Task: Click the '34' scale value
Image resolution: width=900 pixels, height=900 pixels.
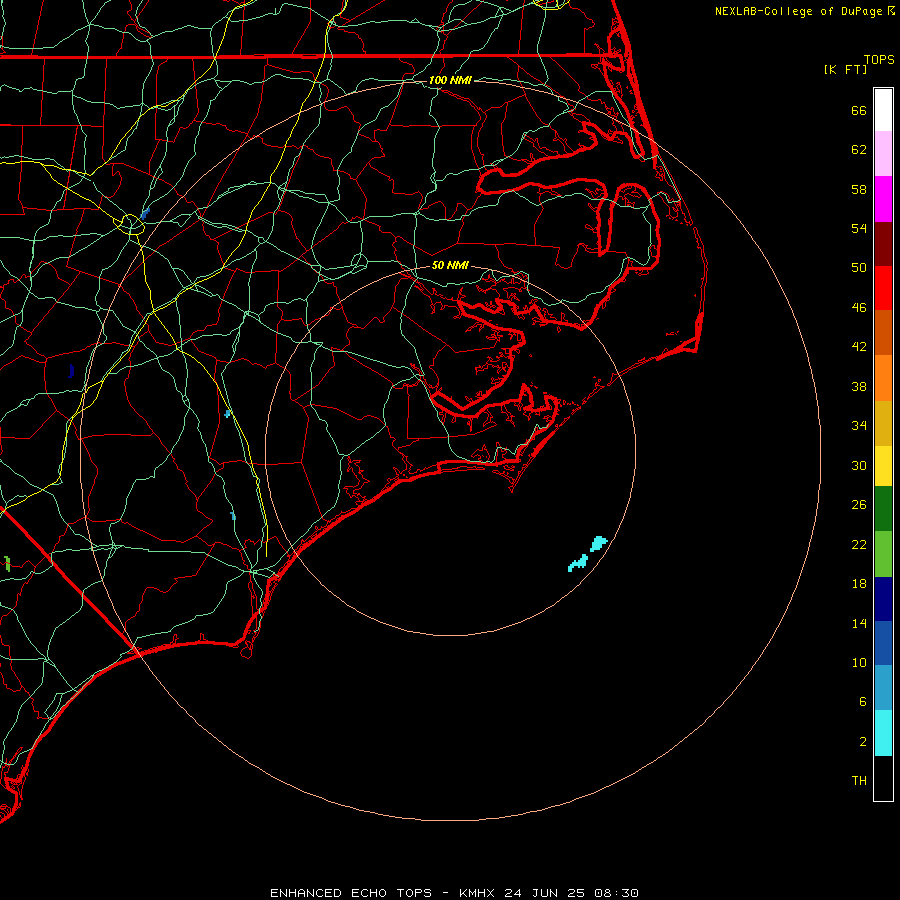Action: [x=859, y=426]
